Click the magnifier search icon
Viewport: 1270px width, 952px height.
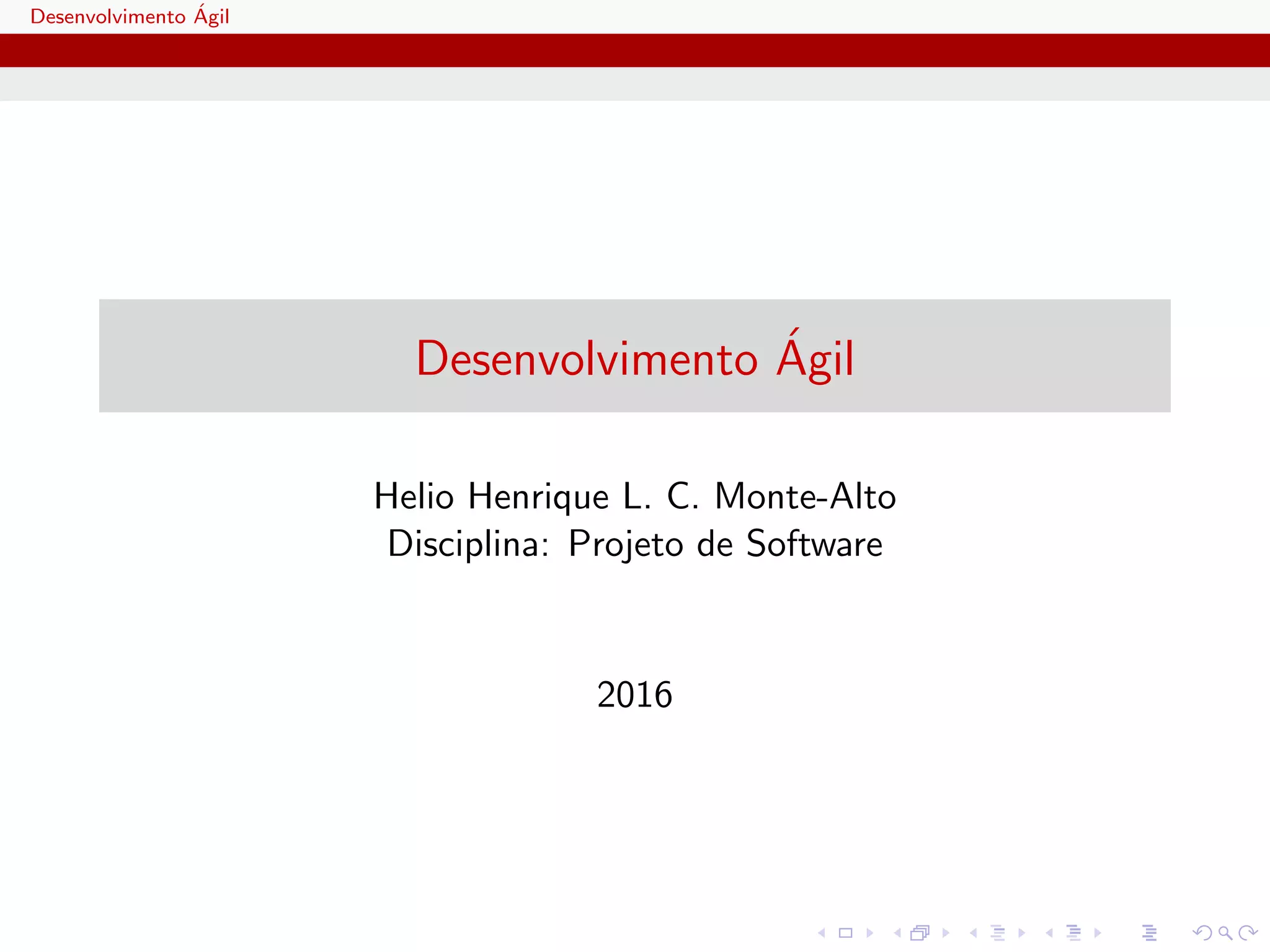1225,933
